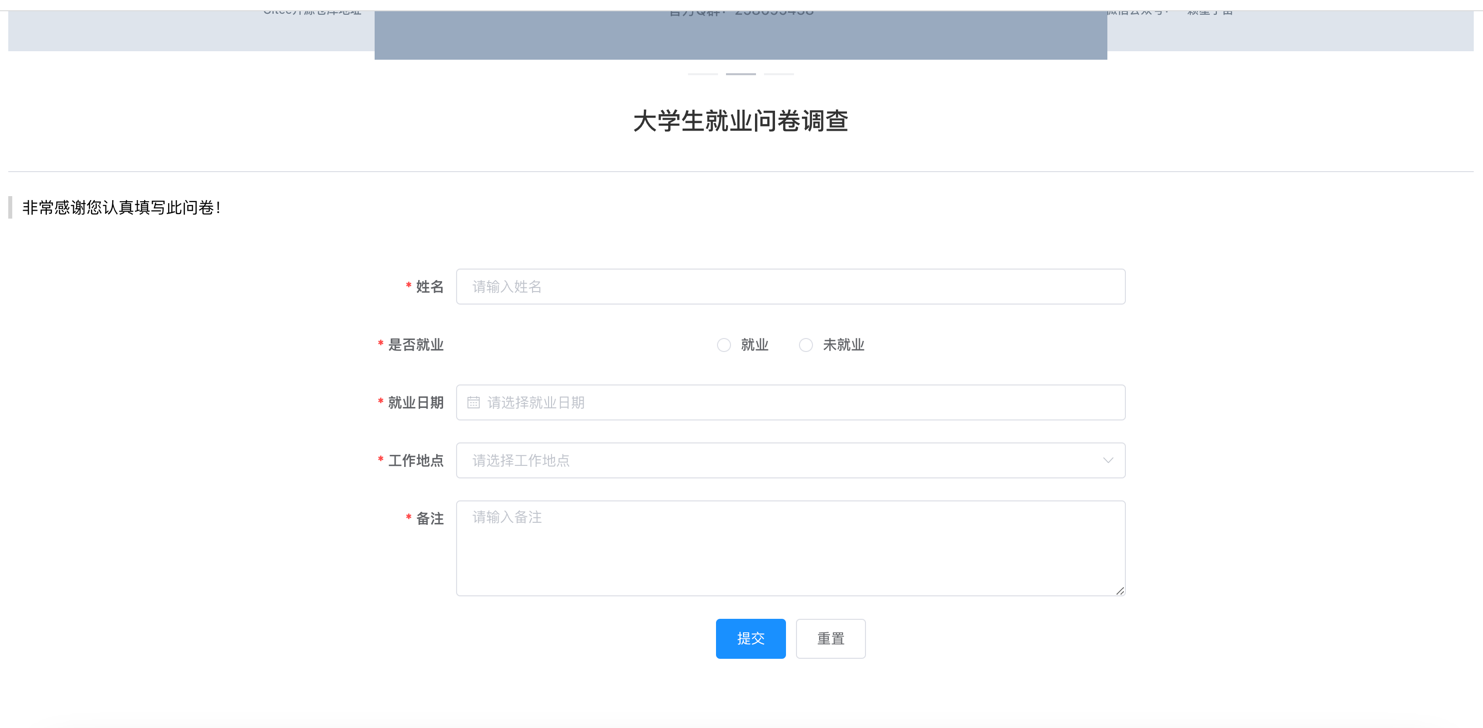
Task: Select the 未就业 radio button
Action: 806,345
